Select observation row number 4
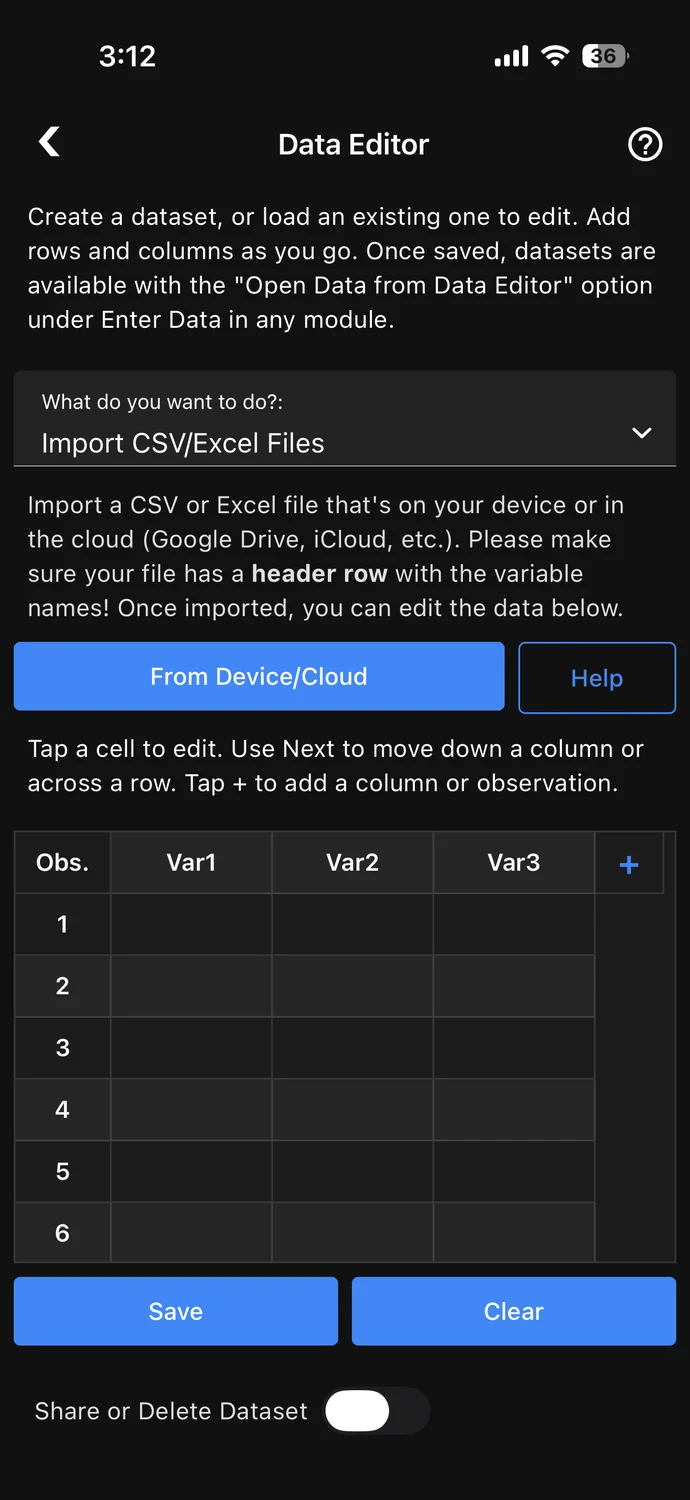690x1500 pixels. point(62,1110)
